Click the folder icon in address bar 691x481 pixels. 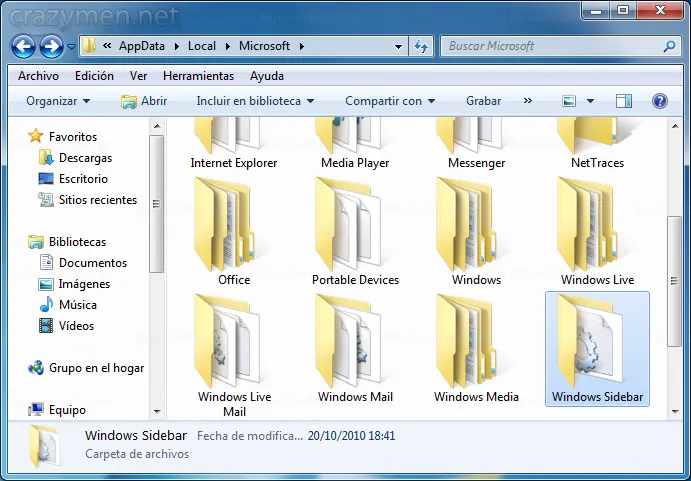pyautogui.click(x=89, y=45)
